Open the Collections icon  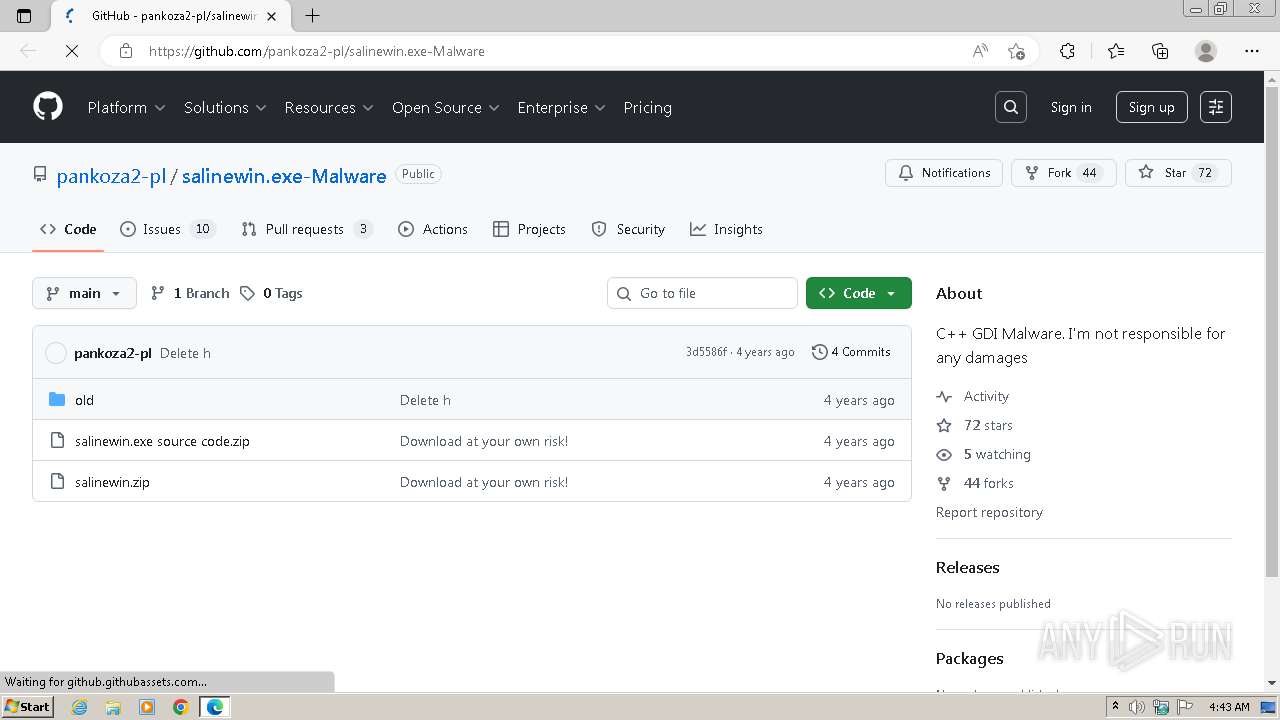click(x=1160, y=51)
